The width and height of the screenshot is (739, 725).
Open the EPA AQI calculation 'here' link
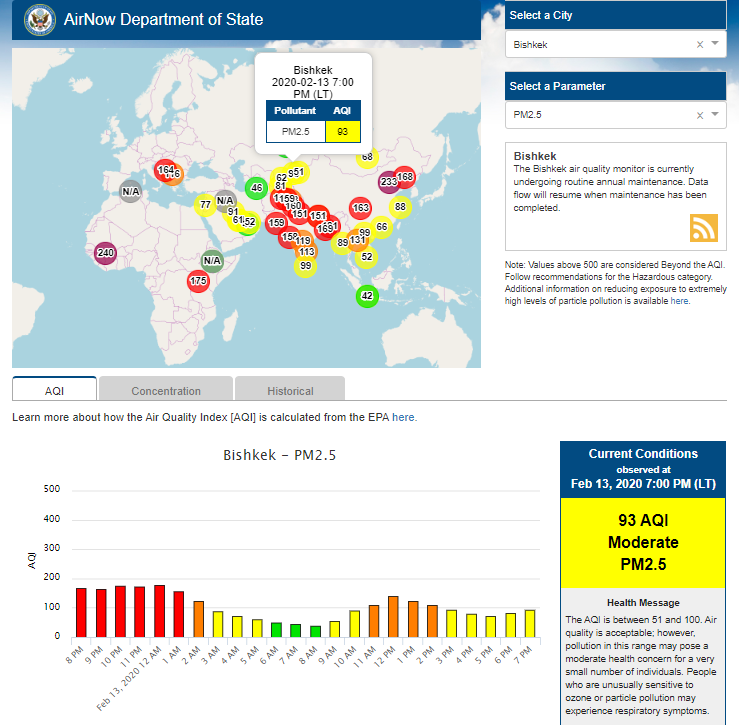coord(404,417)
